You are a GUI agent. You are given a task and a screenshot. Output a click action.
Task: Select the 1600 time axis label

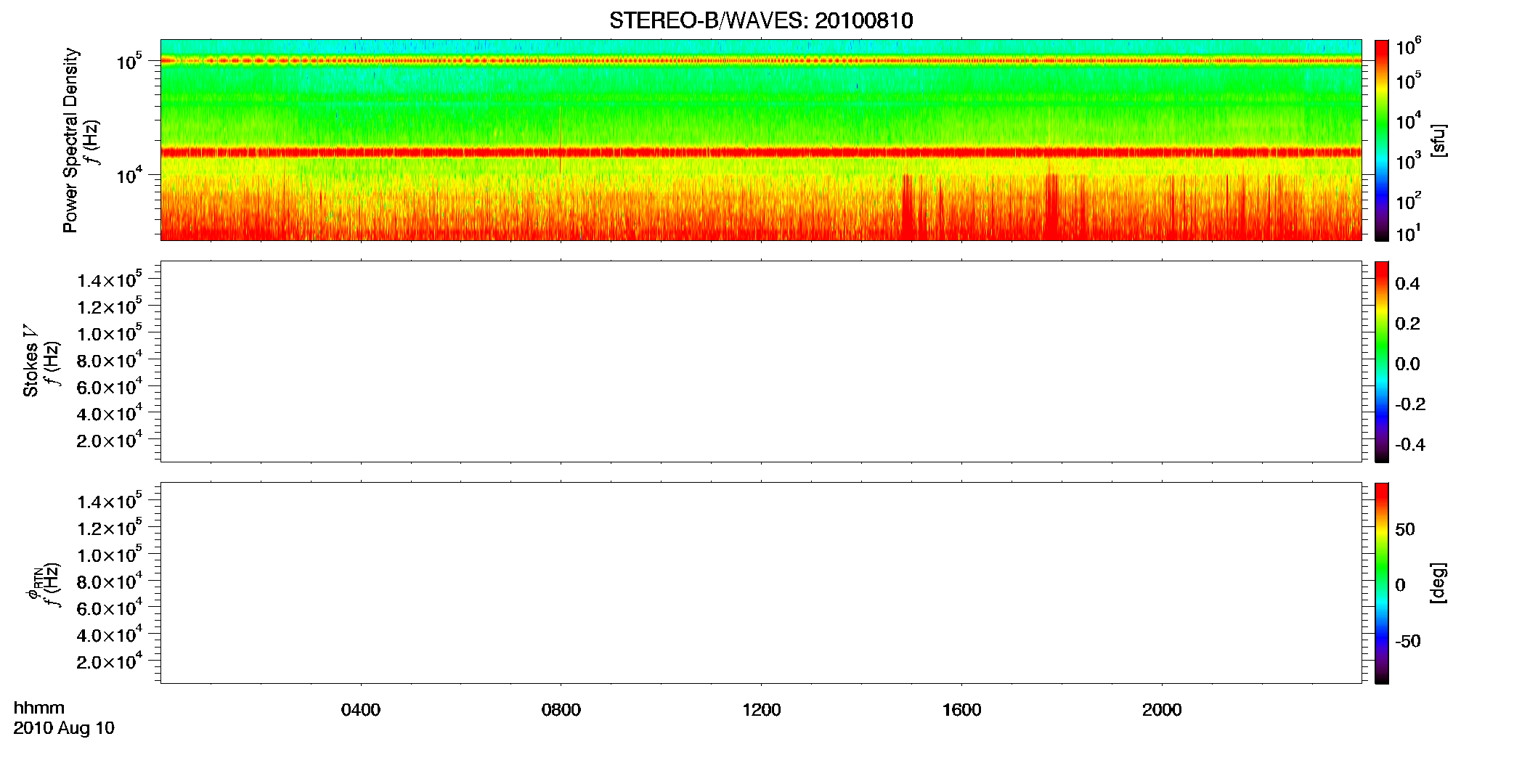(x=962, y=710)
